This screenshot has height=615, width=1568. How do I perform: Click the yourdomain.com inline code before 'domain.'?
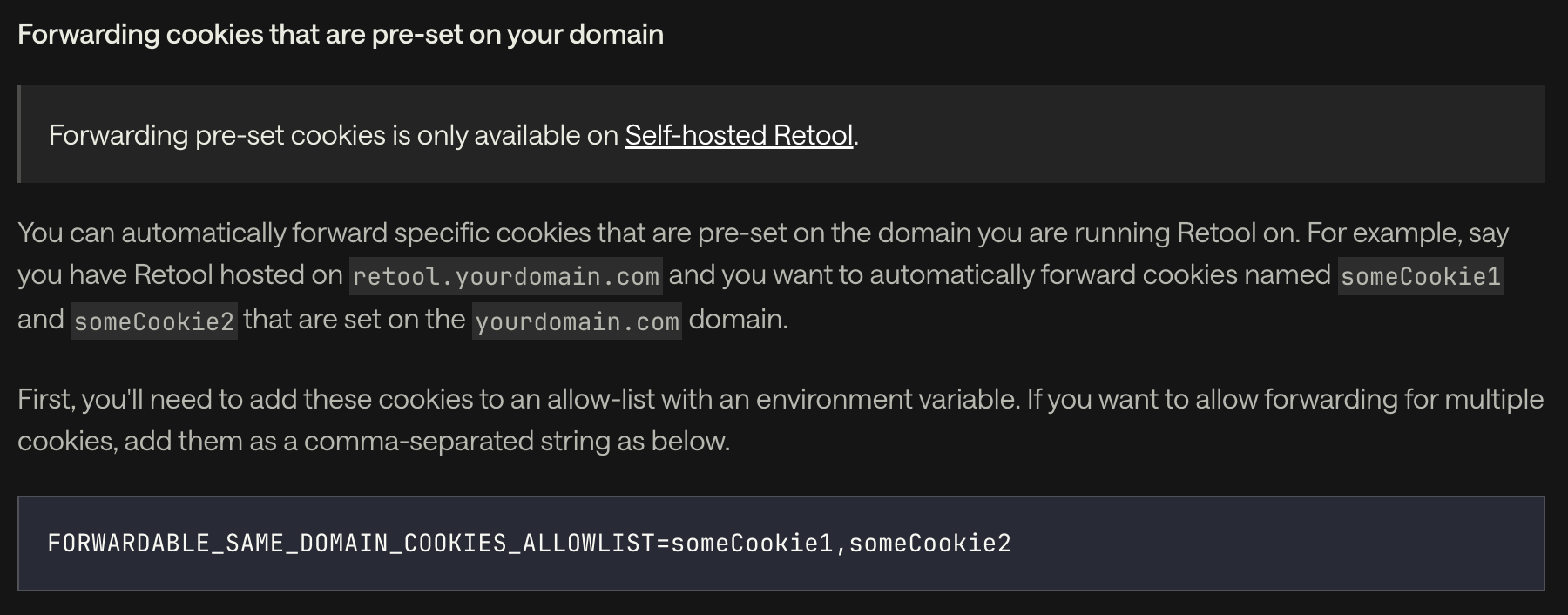577,321
